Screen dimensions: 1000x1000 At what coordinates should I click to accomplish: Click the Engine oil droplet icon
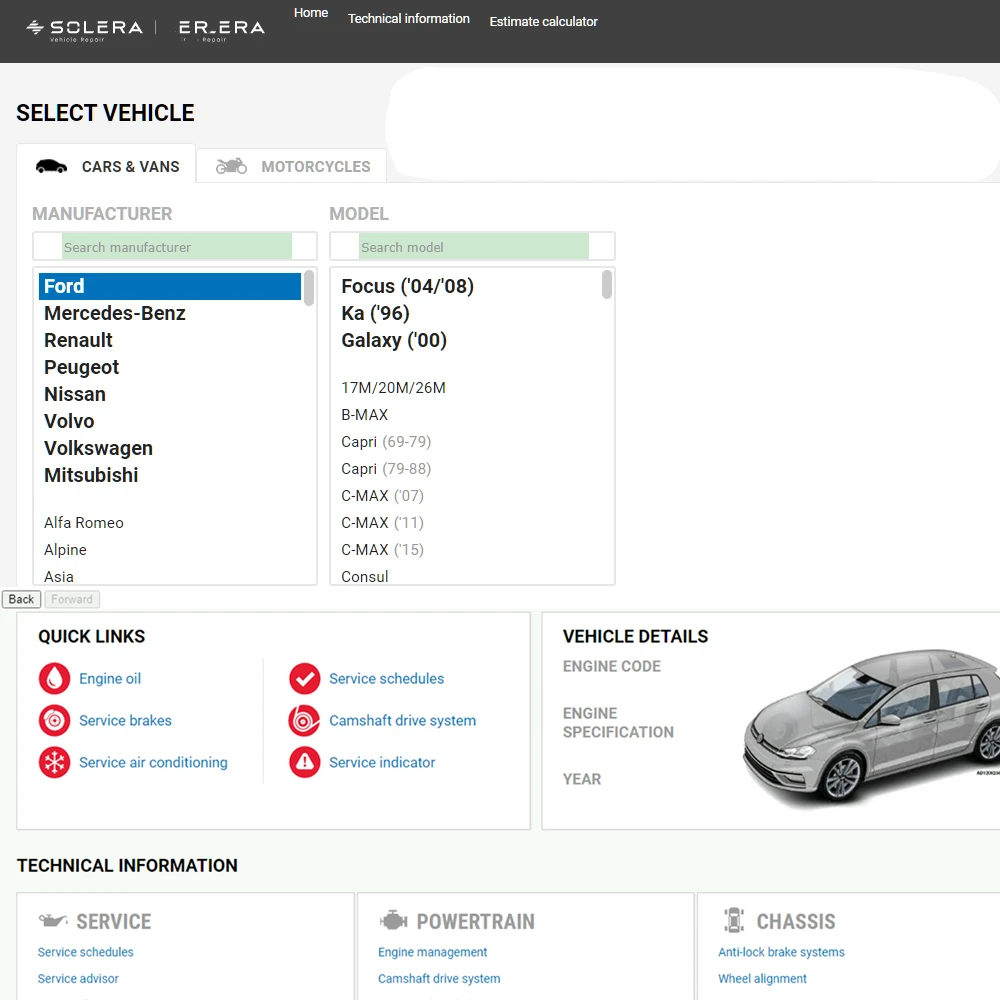coord(54,679)
